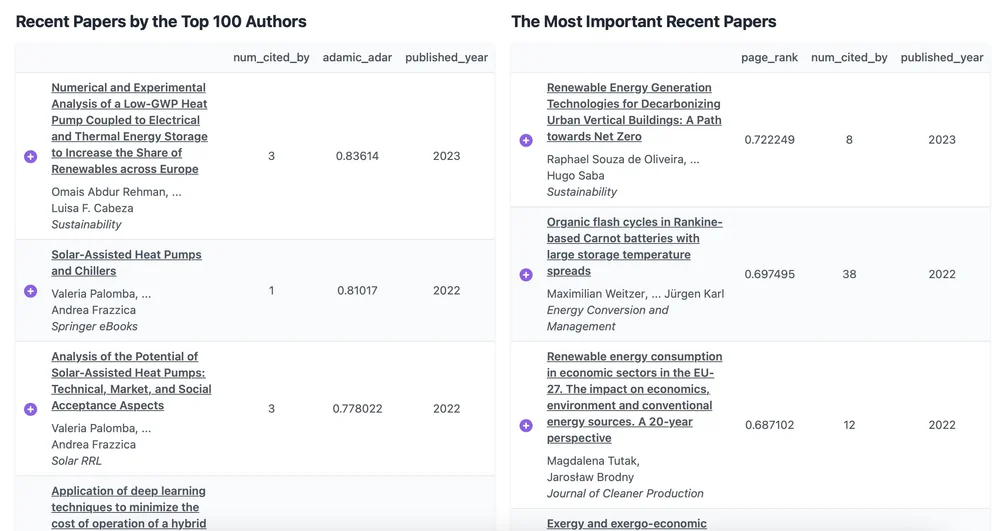Open the Analysis of the Potential of Solar-Assisted Heat Pumps paper
The width and height of the screenshot is (1000, 531).
tap(131, 381)
